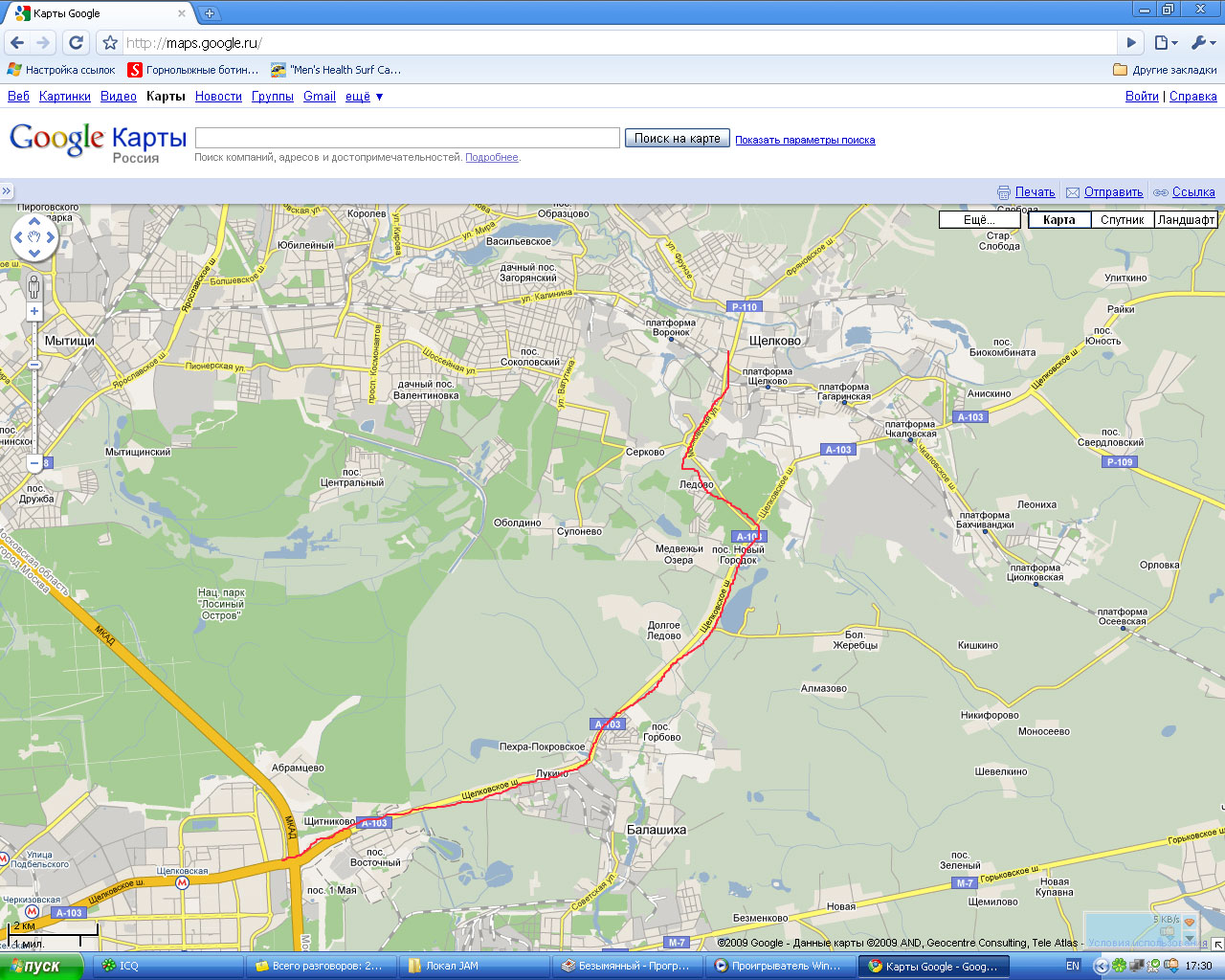Switch to the 'Спутник' satellite view

1123,219
